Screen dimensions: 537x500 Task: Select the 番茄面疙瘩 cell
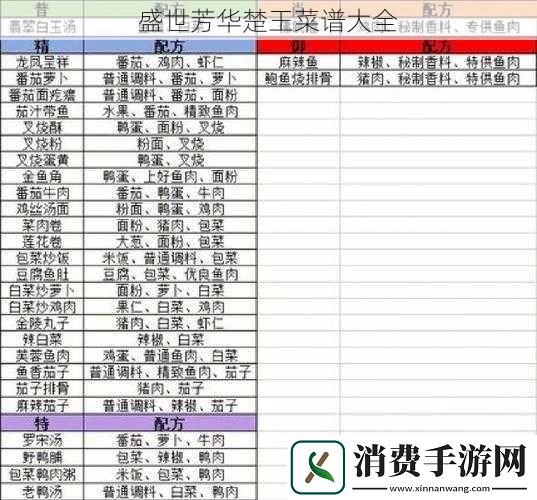tap(42, 95)
